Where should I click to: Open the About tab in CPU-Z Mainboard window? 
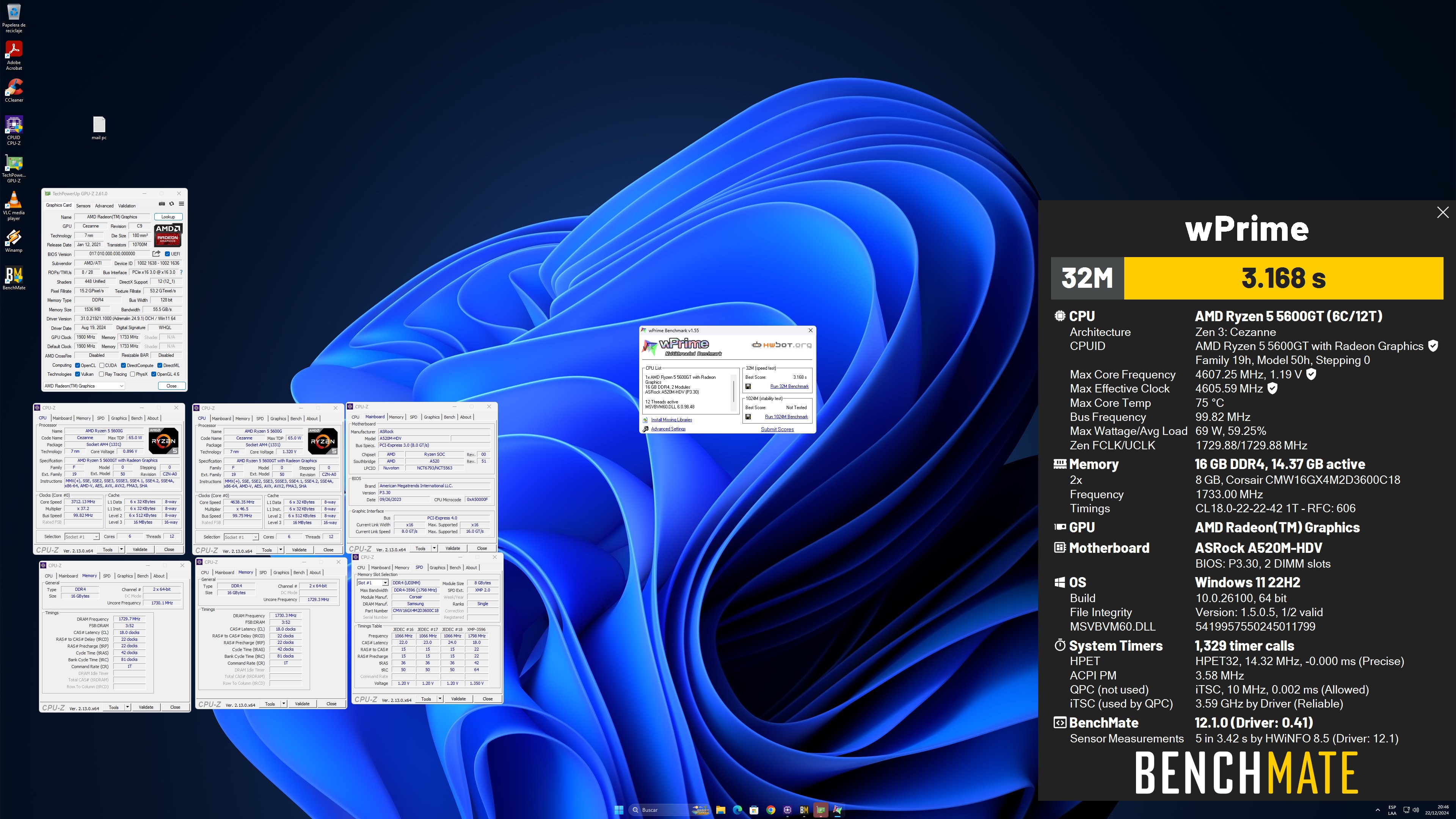[x=465, y=417]
